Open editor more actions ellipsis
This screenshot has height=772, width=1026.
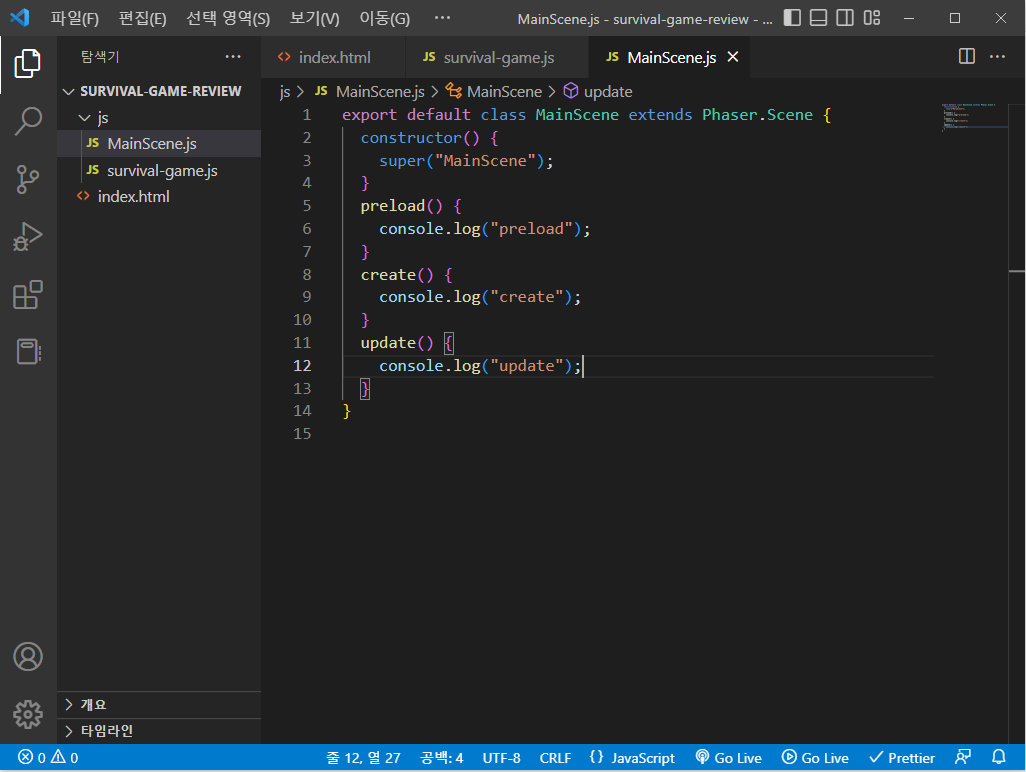coord(997,56)
